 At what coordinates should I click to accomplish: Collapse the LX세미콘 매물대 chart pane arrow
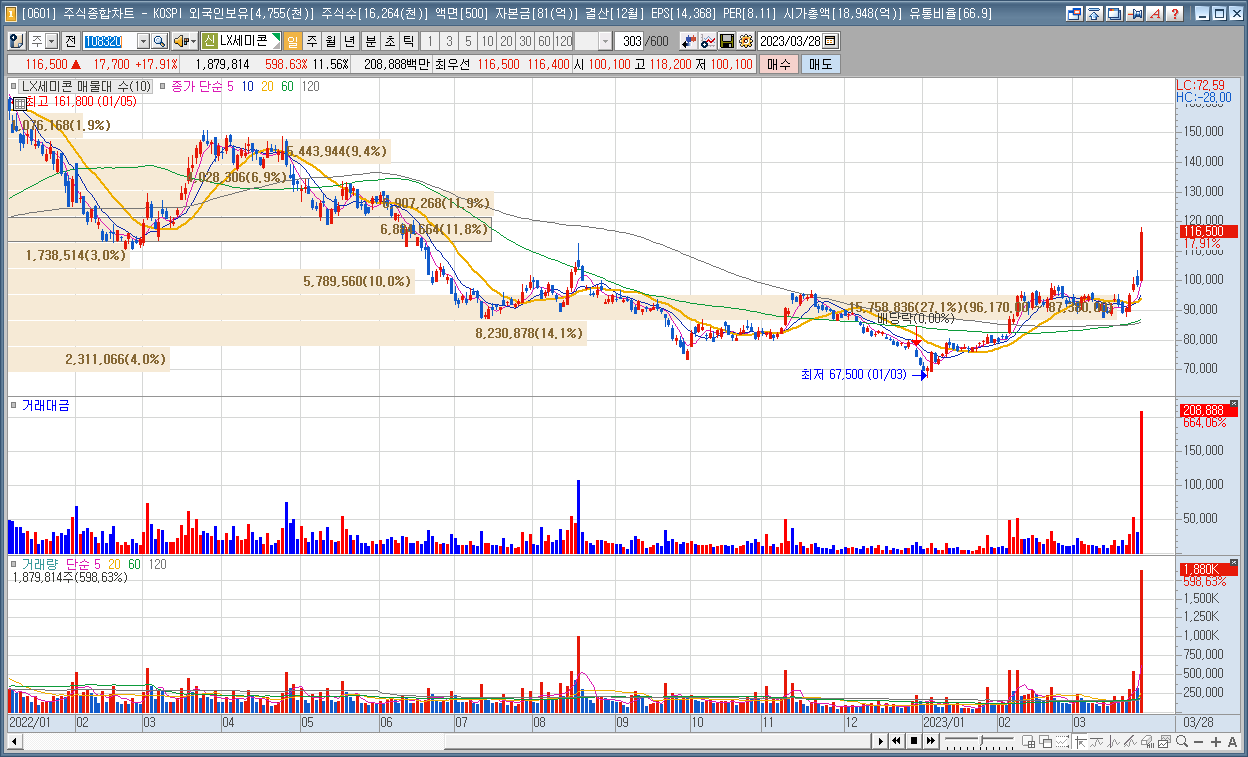pos(14,87)
